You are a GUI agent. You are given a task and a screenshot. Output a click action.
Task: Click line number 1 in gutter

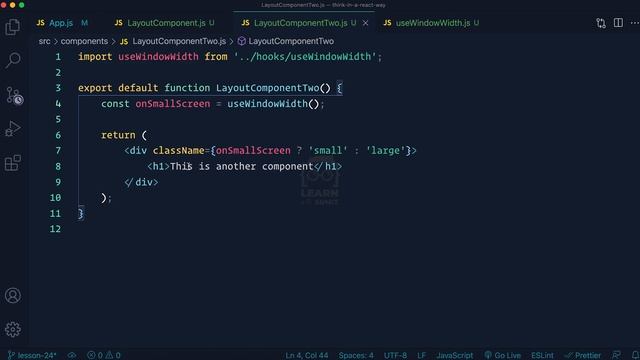click(58, 57)
